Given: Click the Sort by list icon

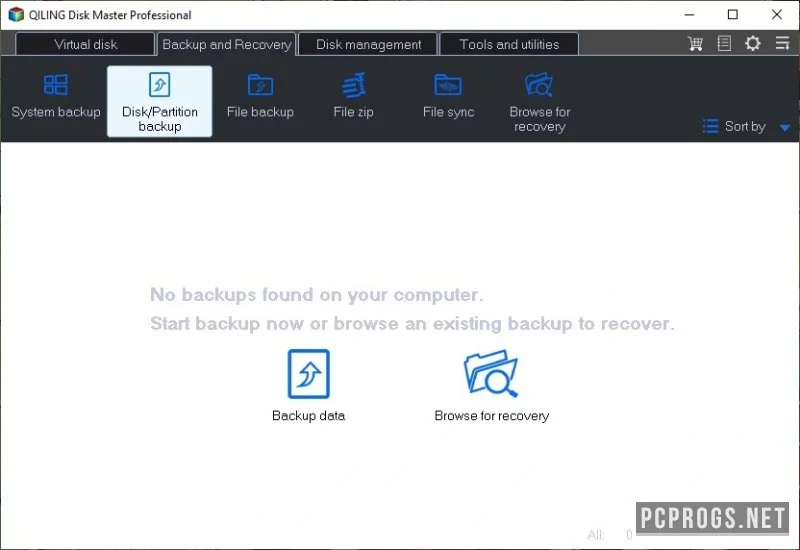Looking at the screenshot, I should pos(710,126).
